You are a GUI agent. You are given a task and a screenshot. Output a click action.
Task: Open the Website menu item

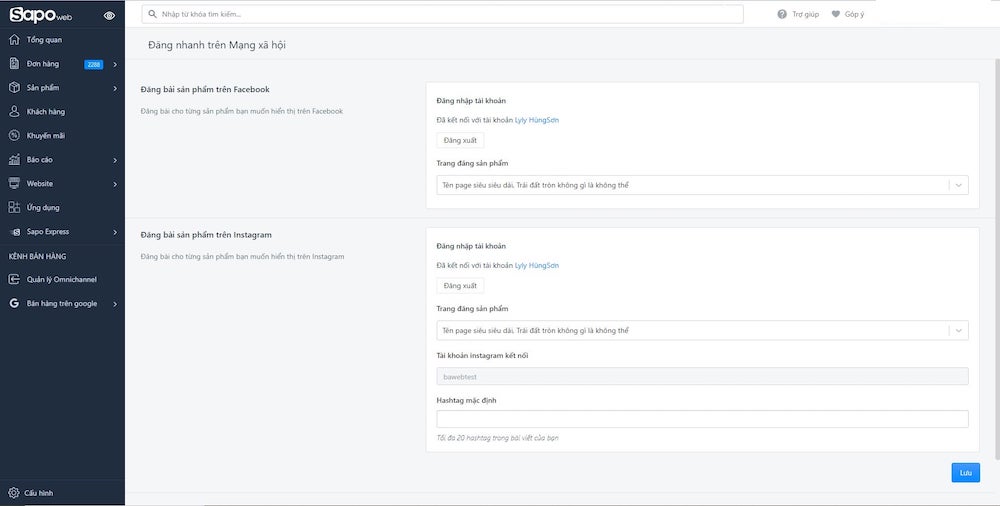pyautogui.click(x=40, y=184)
